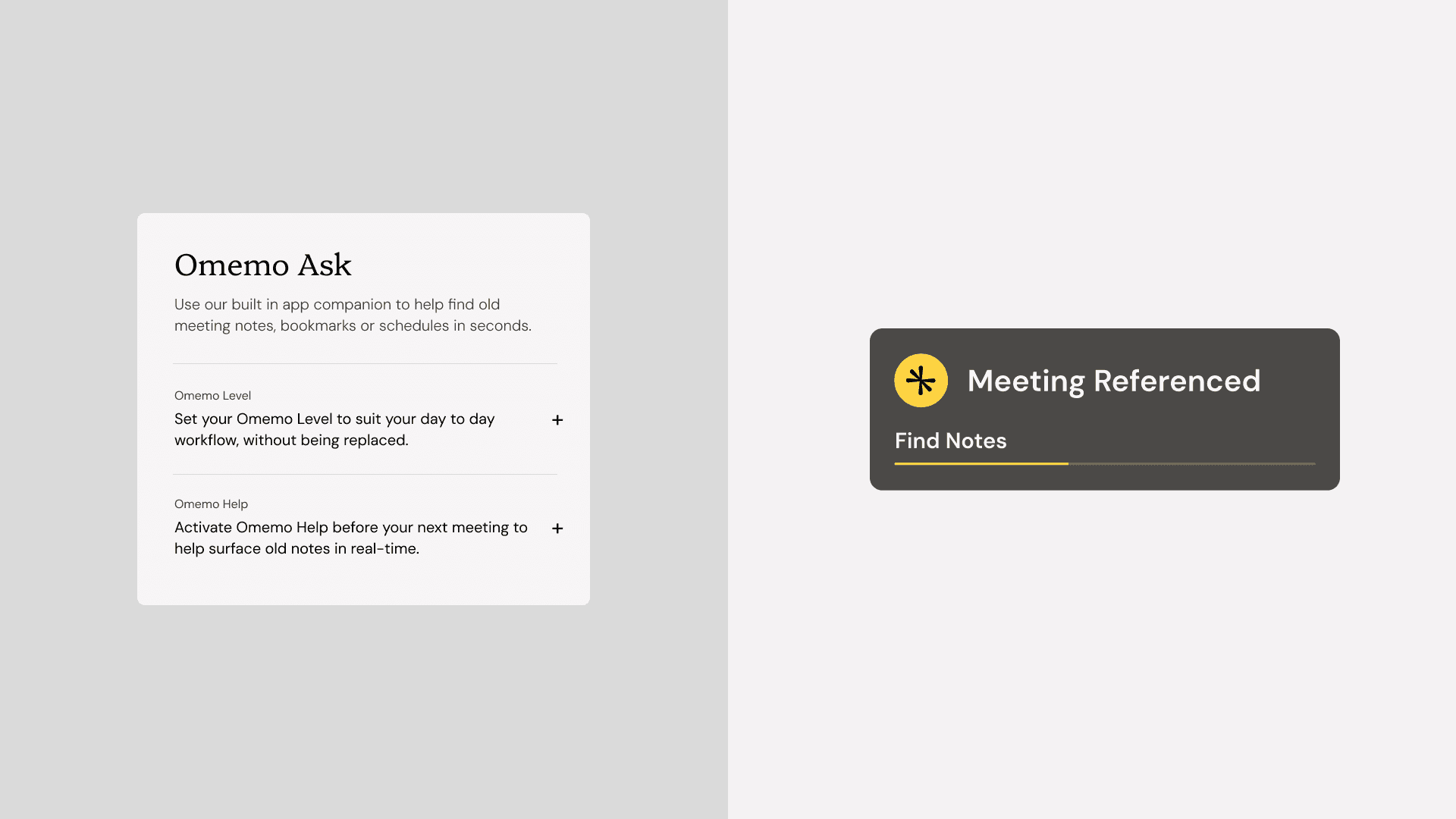Click blank bottom area of Omemo Ask card
Viewport: 1456px width, 819px height.
[364, 584]
